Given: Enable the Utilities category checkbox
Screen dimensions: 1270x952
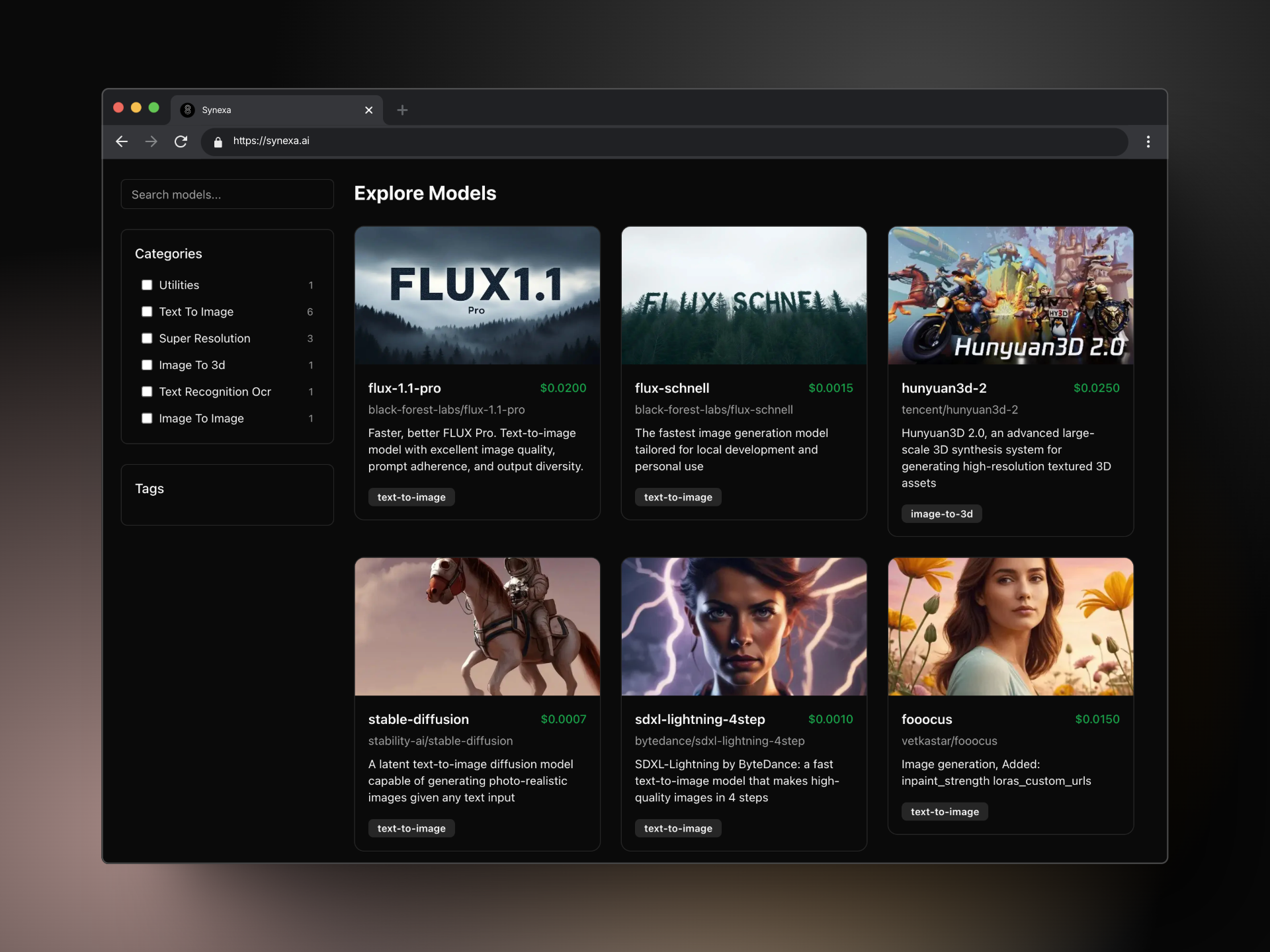Looking at the screenshot, I should pyautogui.click(x=147, y=285).
